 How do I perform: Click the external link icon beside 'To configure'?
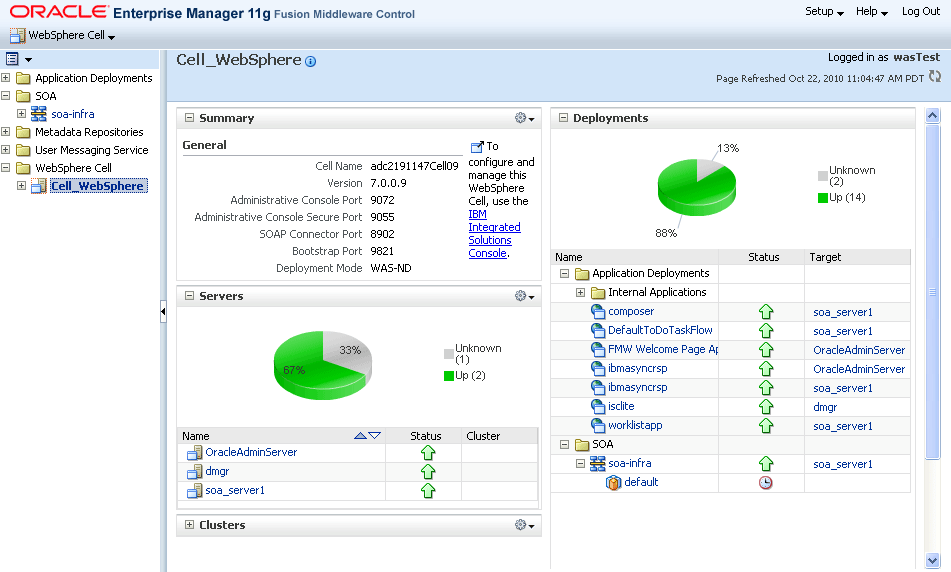[477, 147]
